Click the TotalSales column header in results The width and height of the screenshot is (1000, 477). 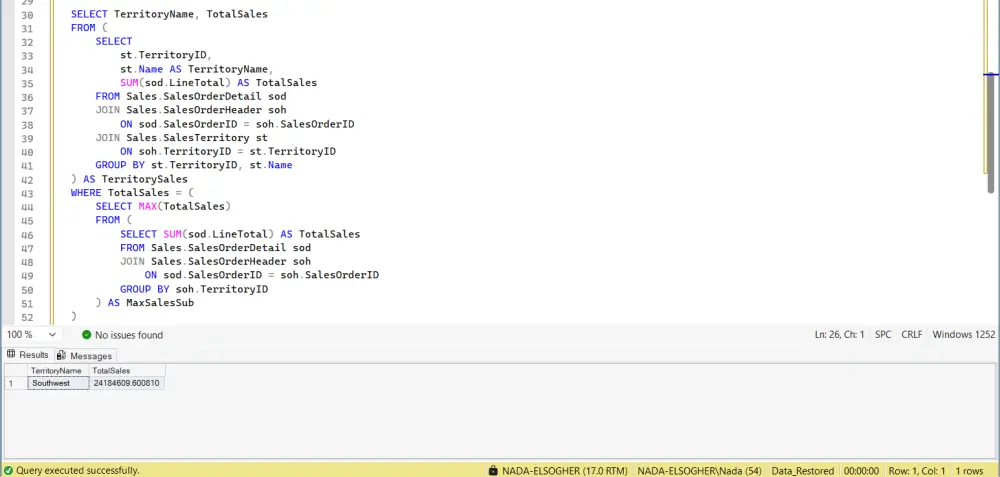click(x=127, y=371)
